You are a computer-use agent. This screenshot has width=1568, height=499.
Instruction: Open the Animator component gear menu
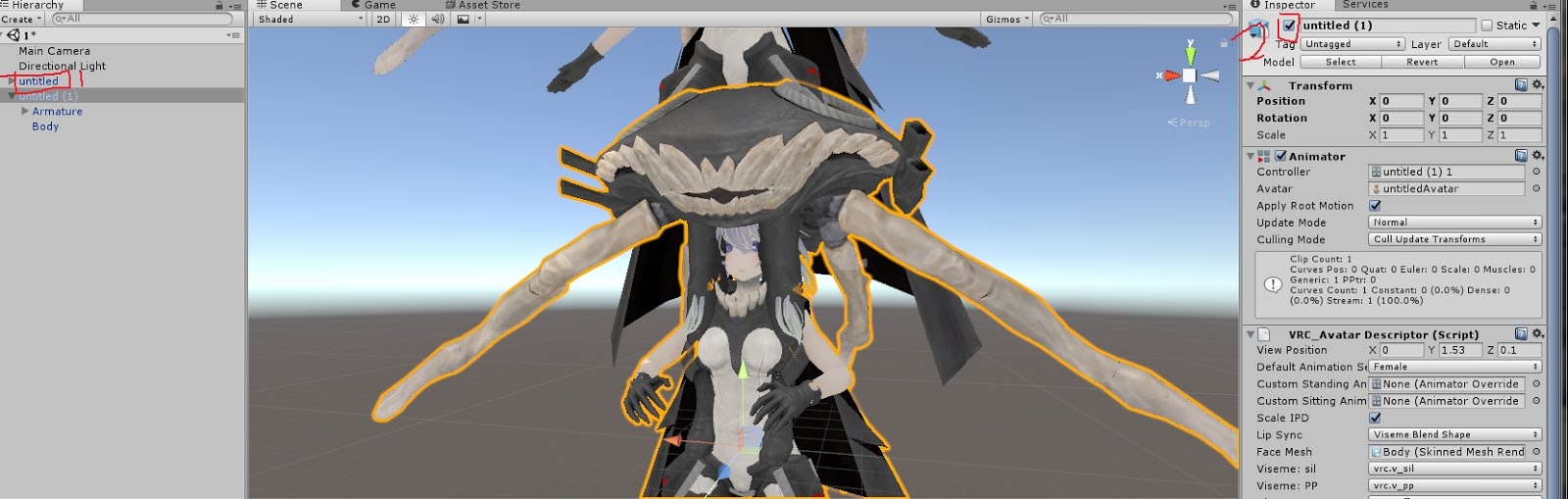tap(1538, 156)
